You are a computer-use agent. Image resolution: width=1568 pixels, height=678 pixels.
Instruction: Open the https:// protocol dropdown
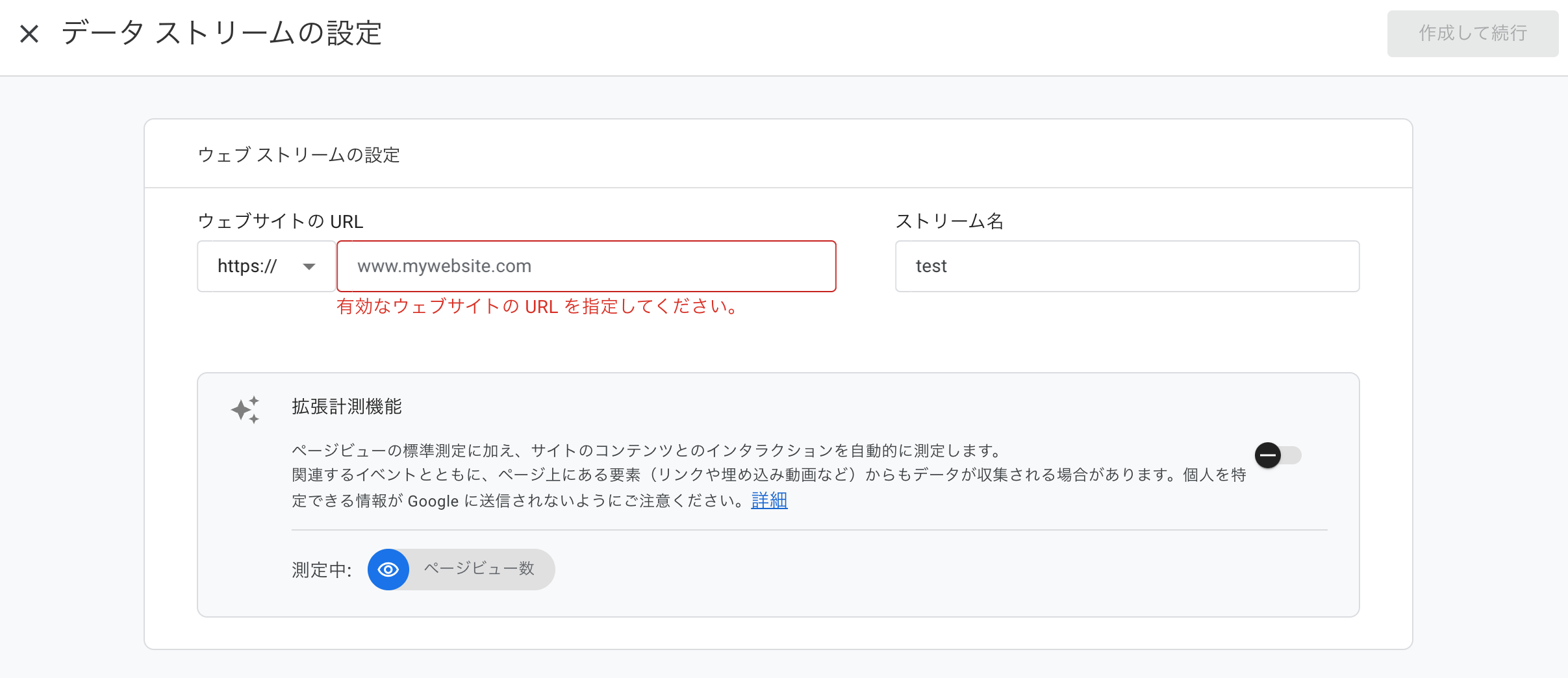click(266, 266)
